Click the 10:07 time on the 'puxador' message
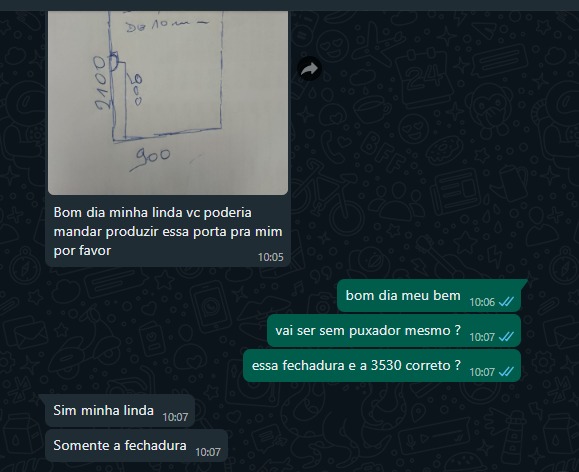Image resolution: width=579 pixels, height=472 pixels. [482, 337]
